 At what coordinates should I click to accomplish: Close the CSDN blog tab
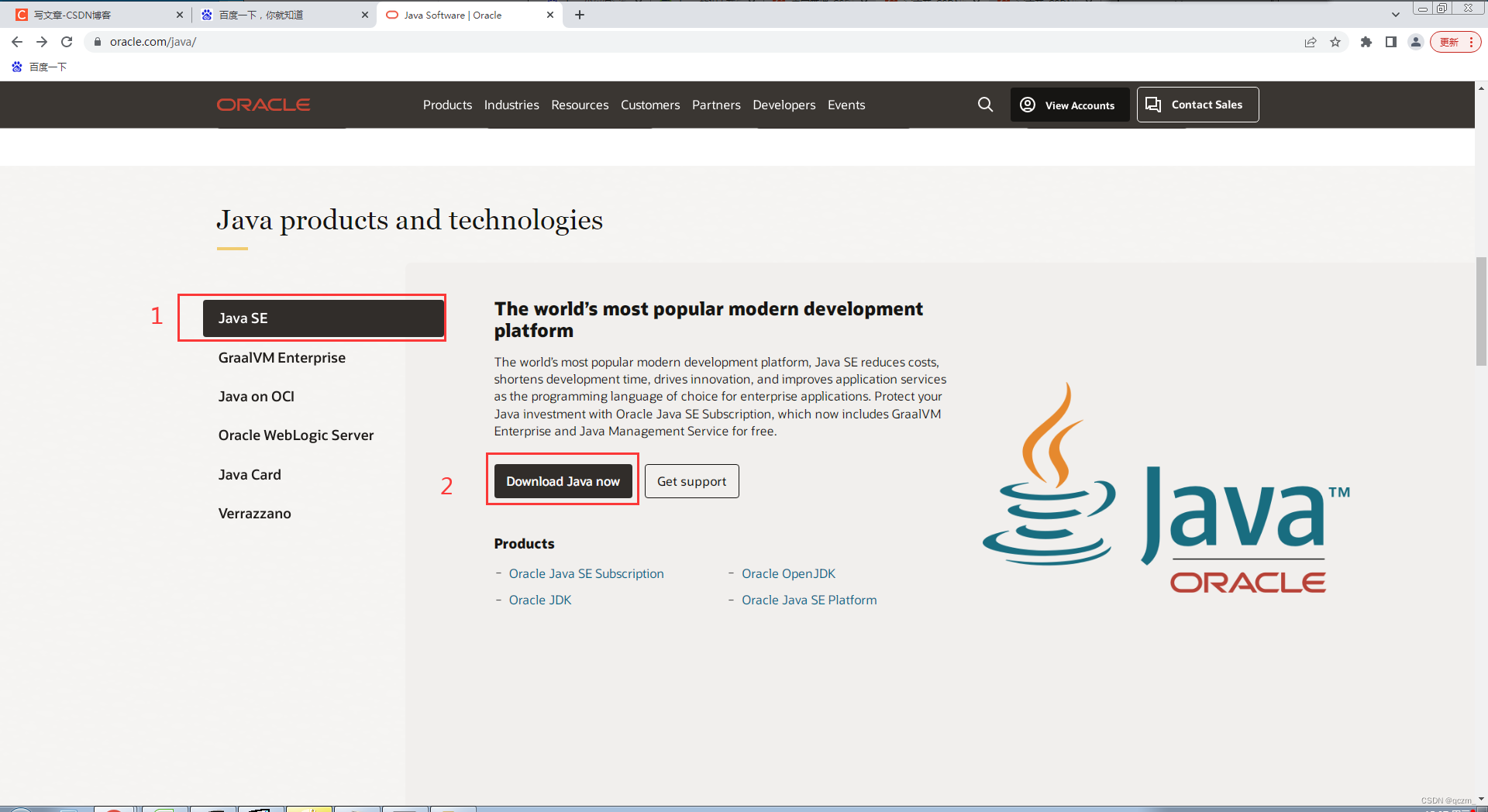pyautogui.click(x=180, y=15)
